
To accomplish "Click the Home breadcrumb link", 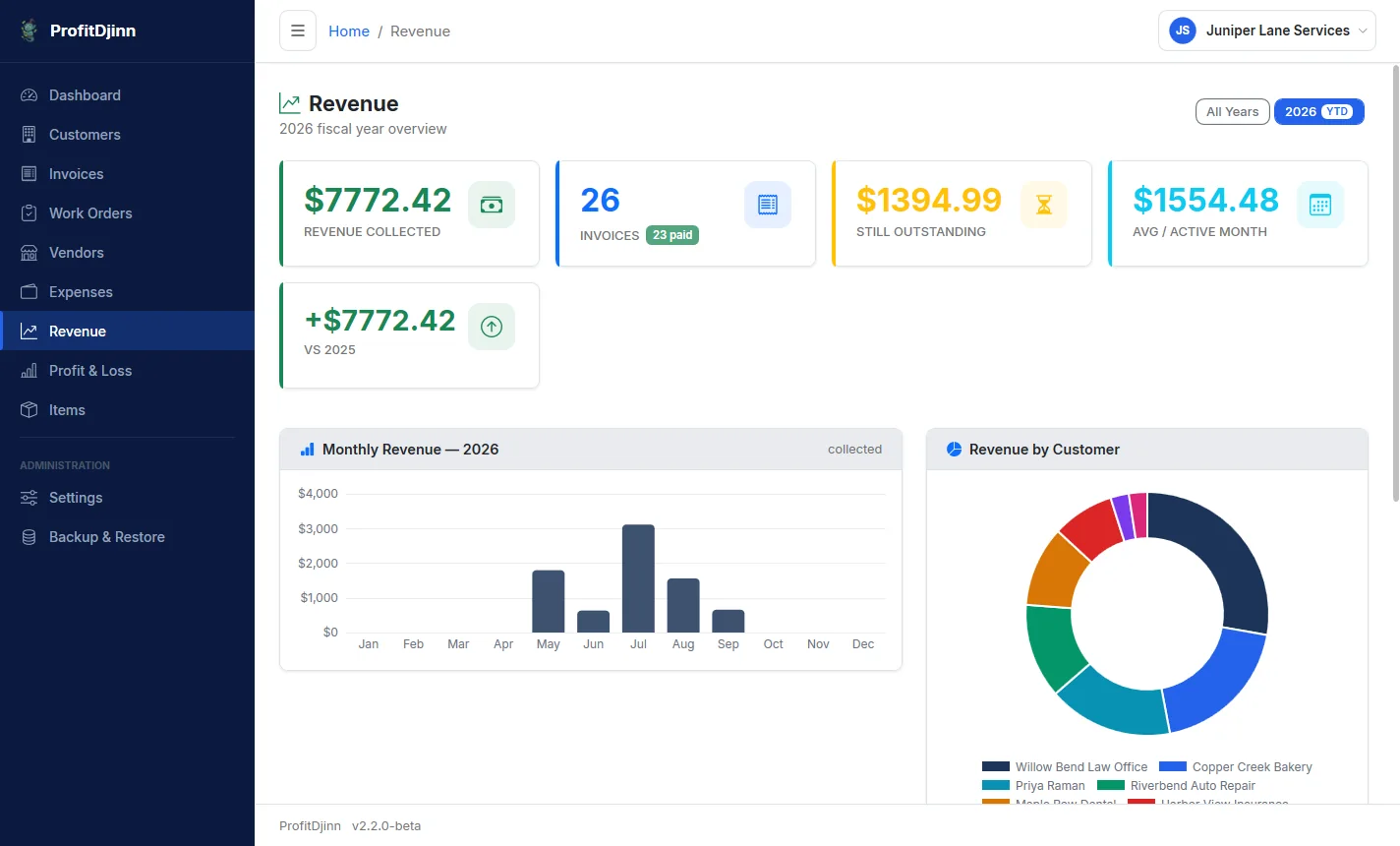I will pos(349,31).
